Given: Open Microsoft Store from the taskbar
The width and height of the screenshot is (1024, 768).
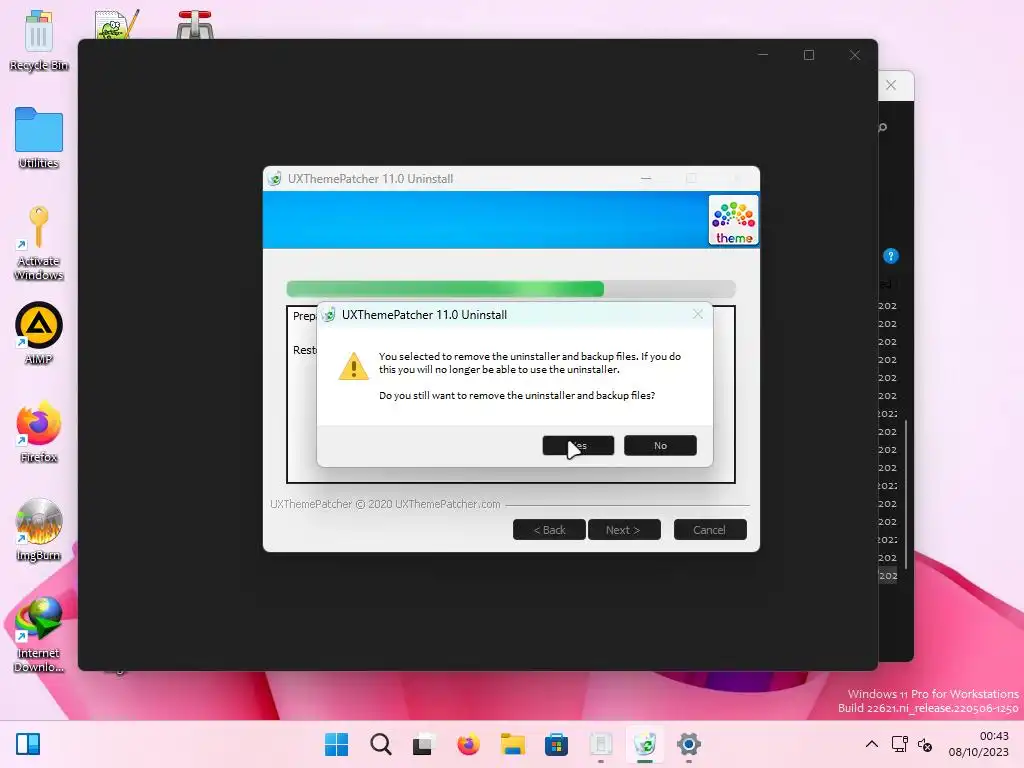Looking at the screenshot, I should click(556, 744).
